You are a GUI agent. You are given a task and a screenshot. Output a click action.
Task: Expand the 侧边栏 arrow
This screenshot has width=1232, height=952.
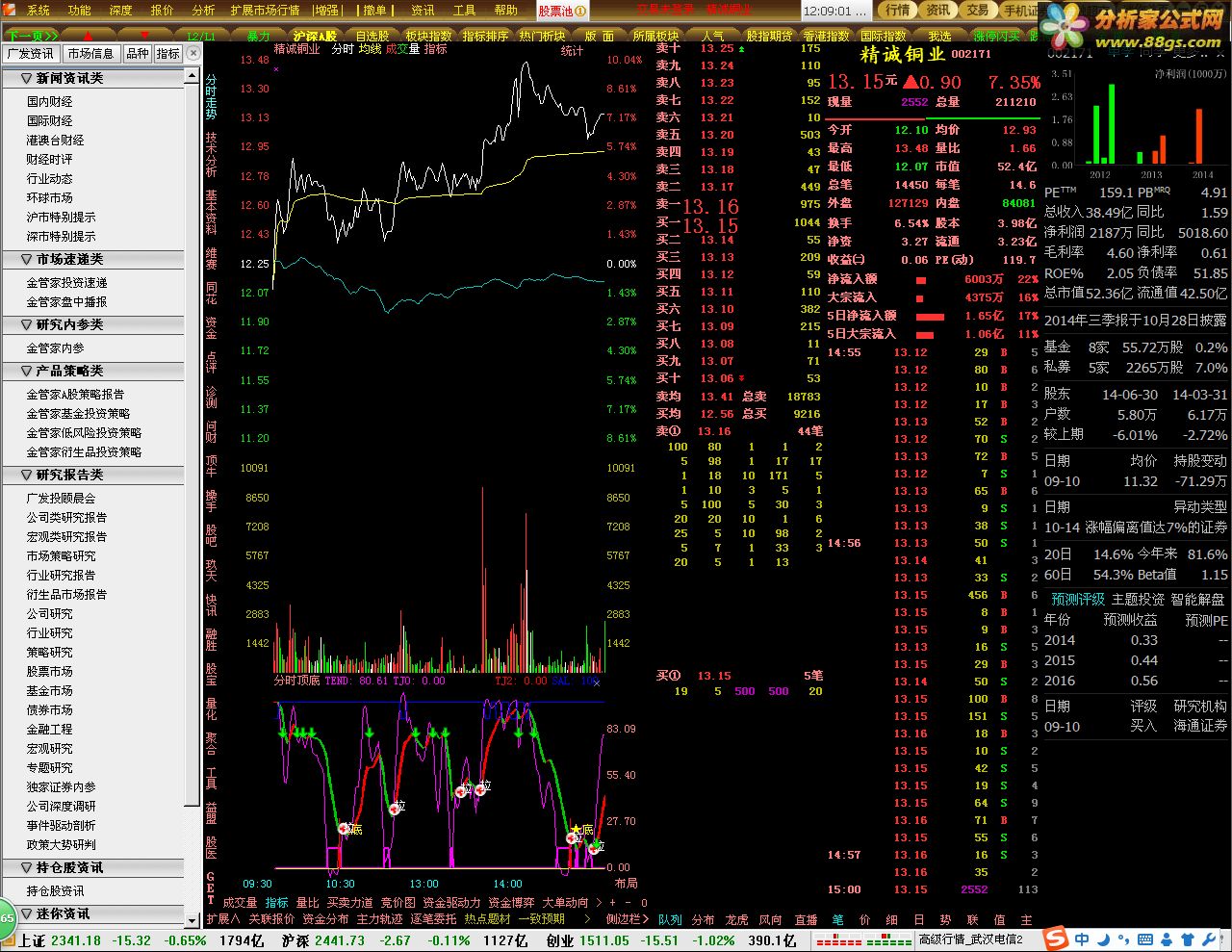(648, 919)
